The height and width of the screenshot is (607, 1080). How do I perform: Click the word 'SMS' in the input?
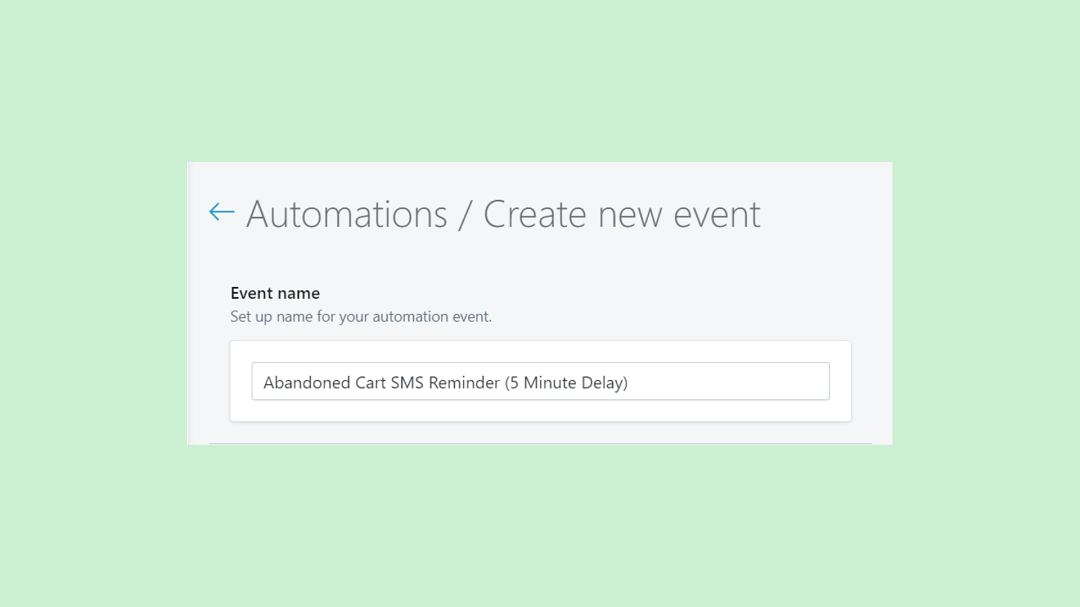406,382
